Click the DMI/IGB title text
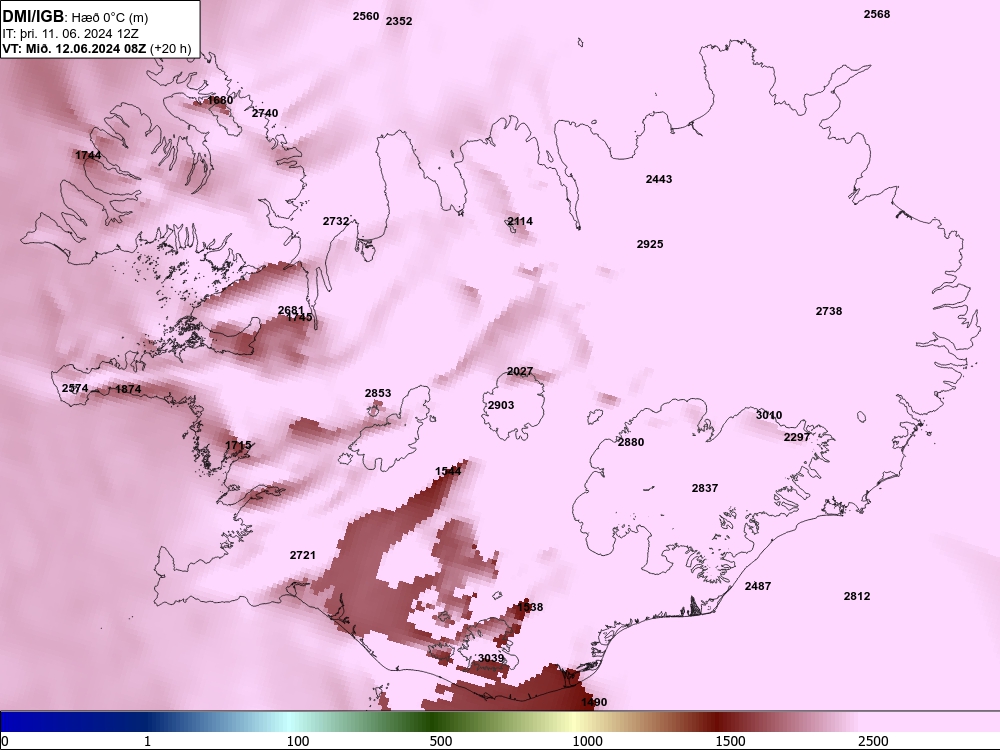Image resolution: width=1000 pixels, height=750 pixels. (x=33, y=17)
